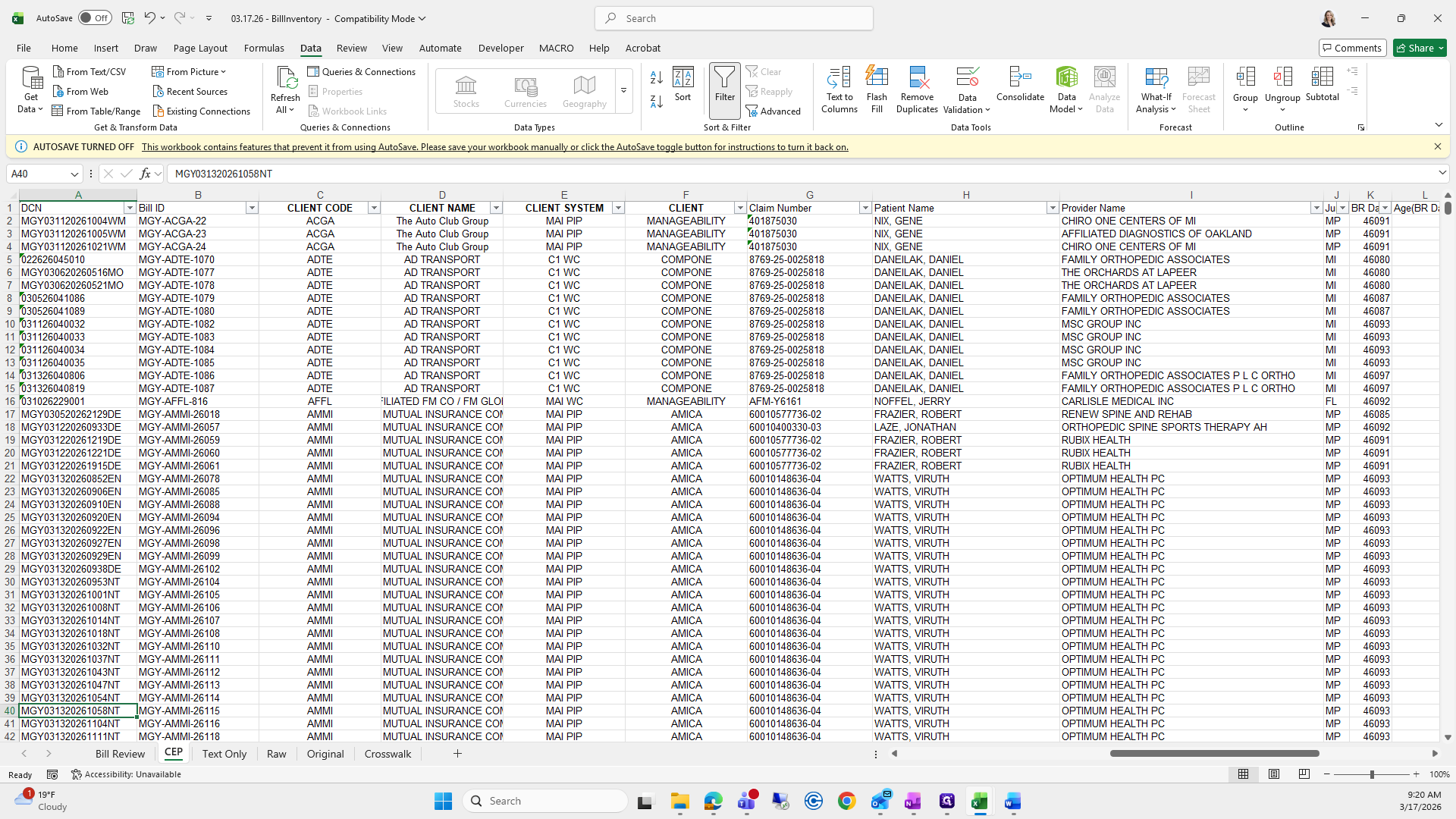
Task: Open the Patient Name filter dropdown
Action: (1052, 208)
